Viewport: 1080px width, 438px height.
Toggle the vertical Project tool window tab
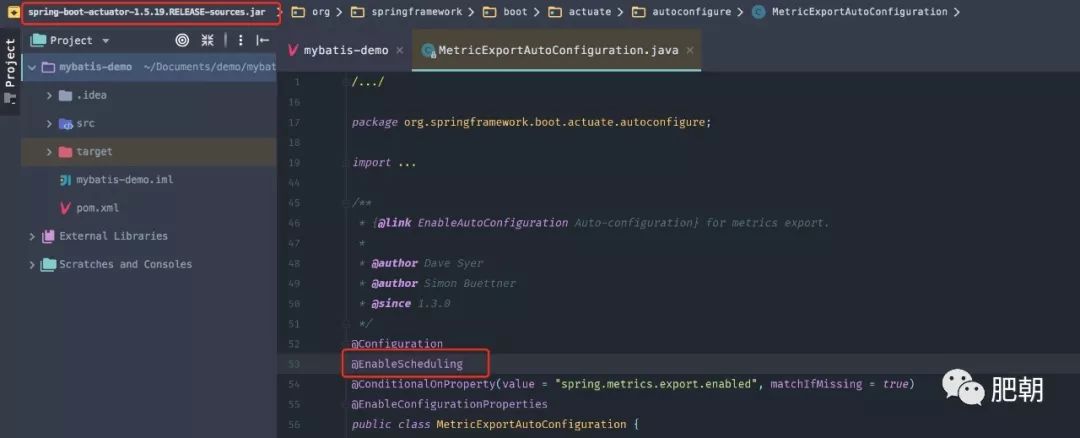(x=10, y=72)
